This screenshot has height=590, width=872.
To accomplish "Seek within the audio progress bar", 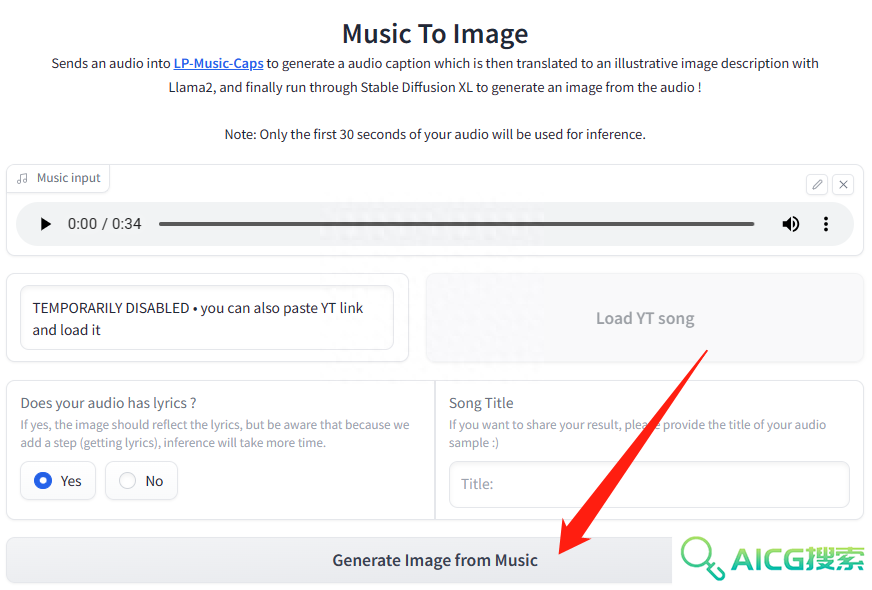I will (x=456, y=224).
